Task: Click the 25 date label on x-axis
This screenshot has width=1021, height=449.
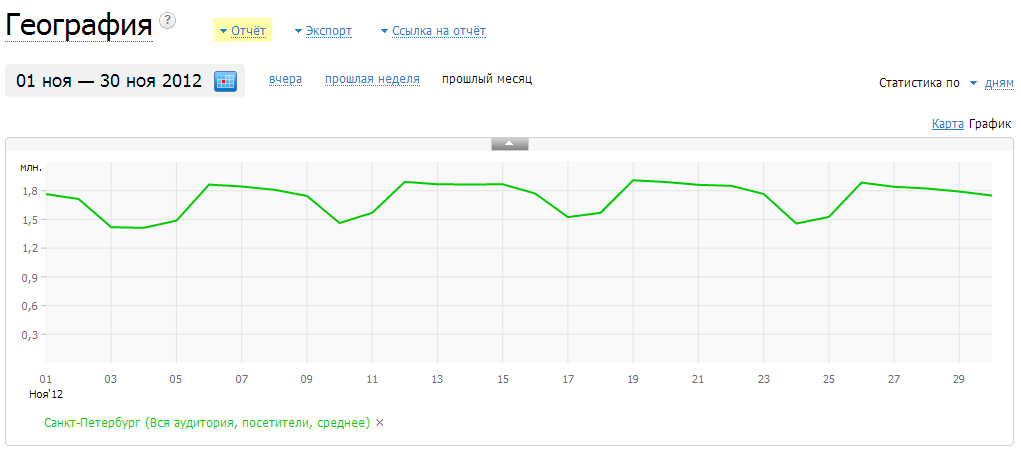Action: 829,379
